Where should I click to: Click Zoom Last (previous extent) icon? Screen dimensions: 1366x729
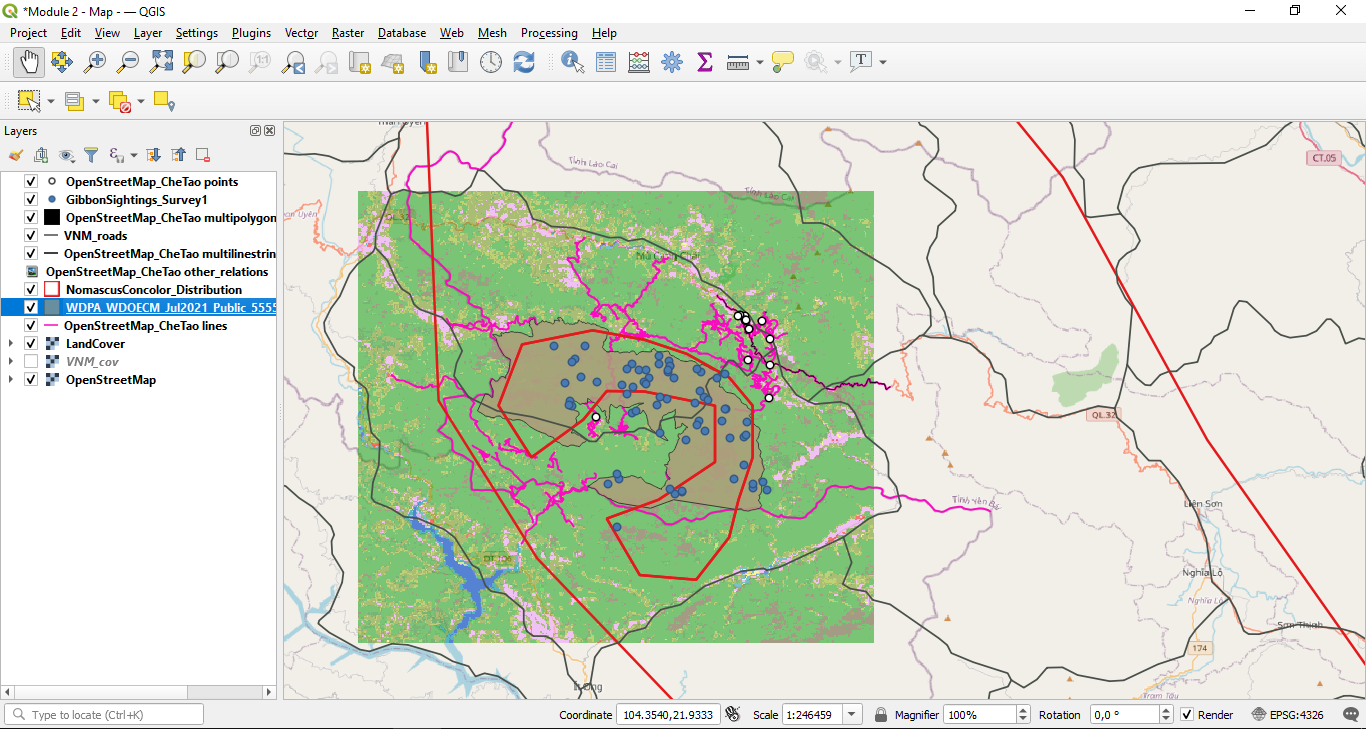pos(293,62)
